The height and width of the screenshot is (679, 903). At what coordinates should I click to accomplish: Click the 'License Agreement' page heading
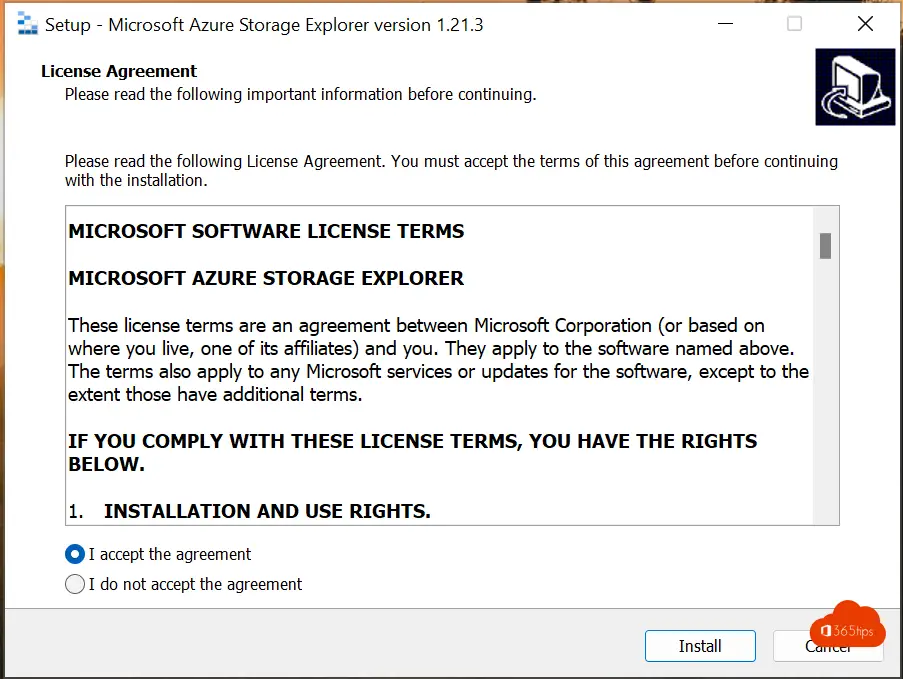click(119, 71)
